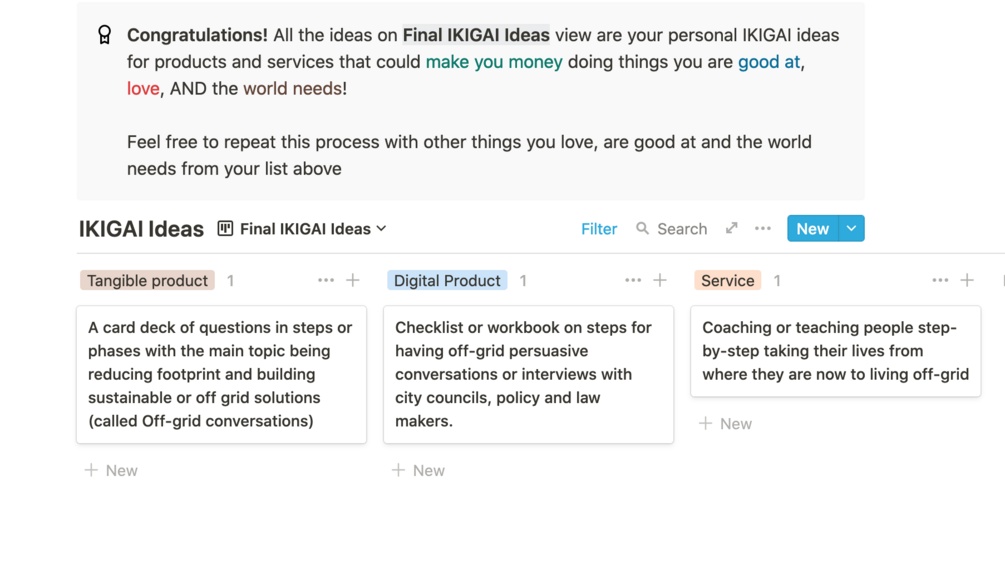Expand the Final IKIGAI Ideas view dropdown

click(x=382, y=229)
